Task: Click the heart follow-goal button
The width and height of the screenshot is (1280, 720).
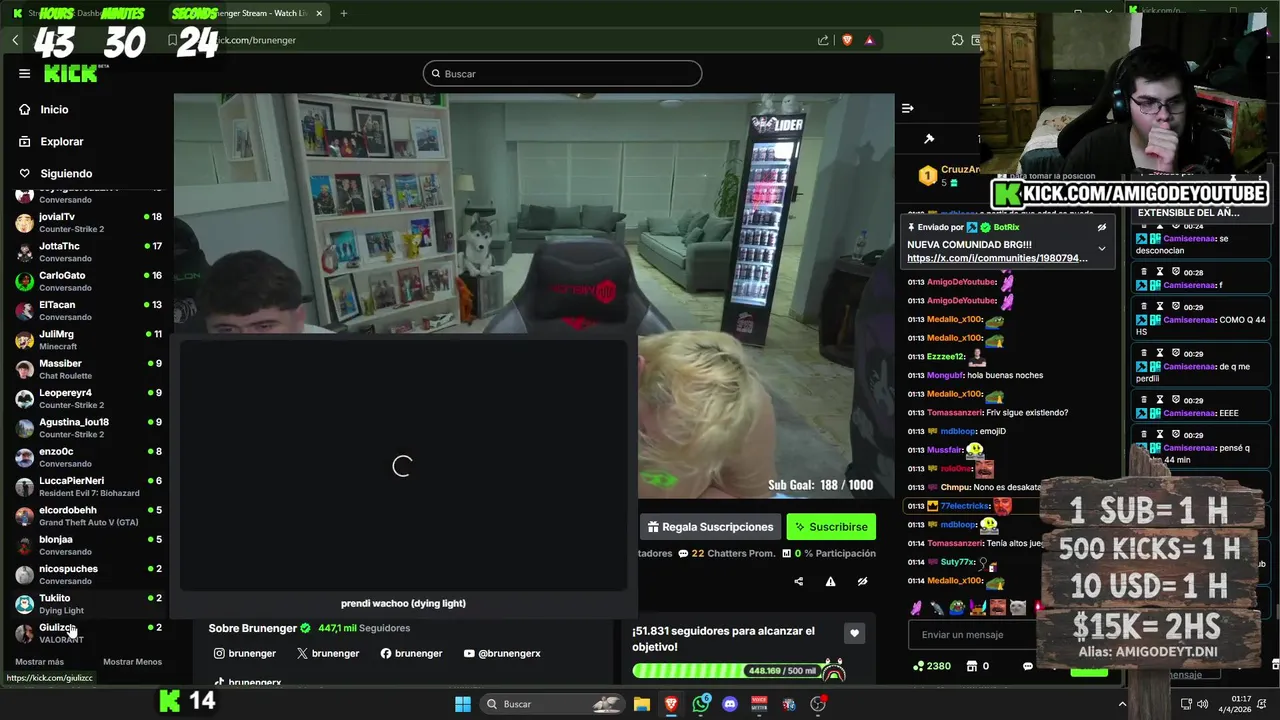Action: click(x=854, y=633)
